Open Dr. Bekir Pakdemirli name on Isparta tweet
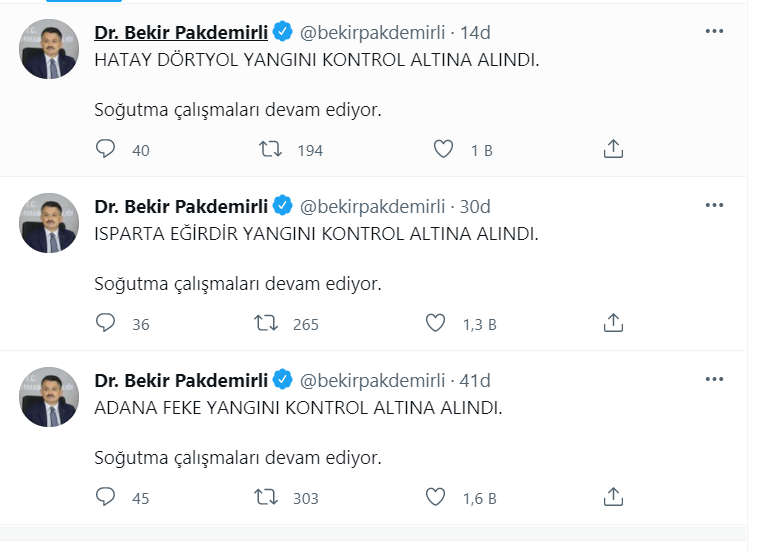767x553 pixels. (180, 207)
